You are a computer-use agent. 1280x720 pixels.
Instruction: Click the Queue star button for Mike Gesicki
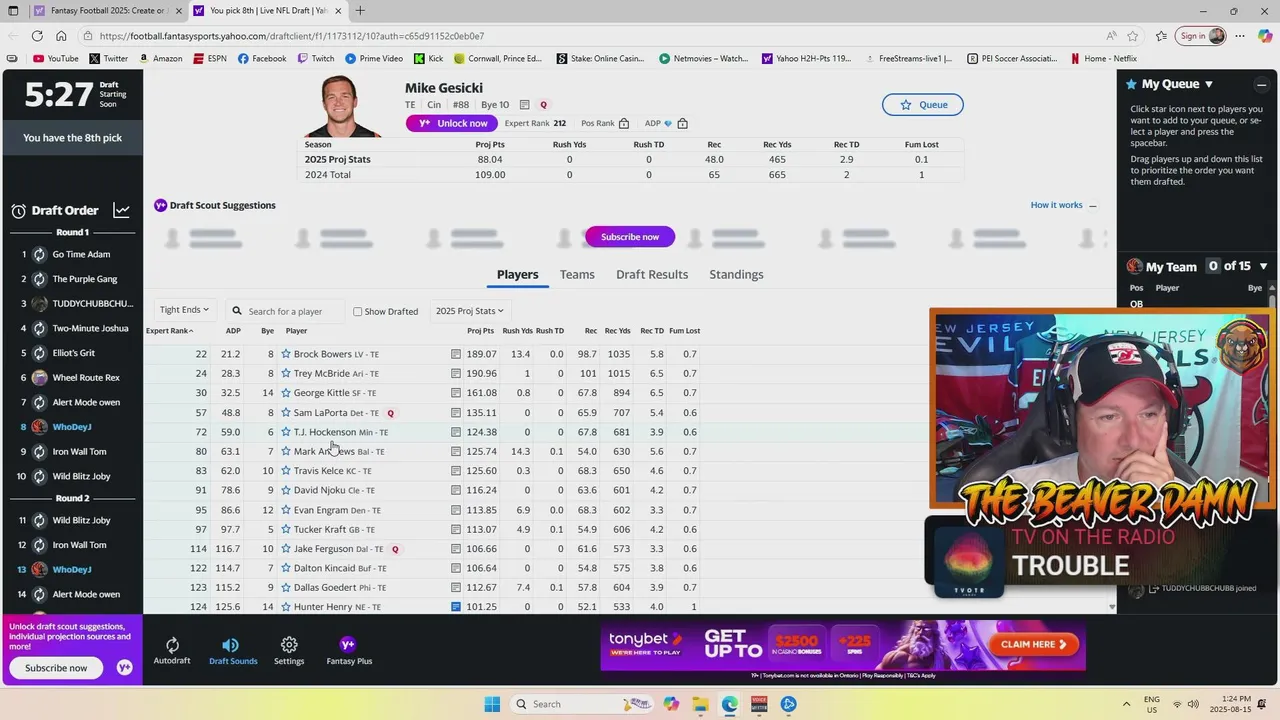922,104
